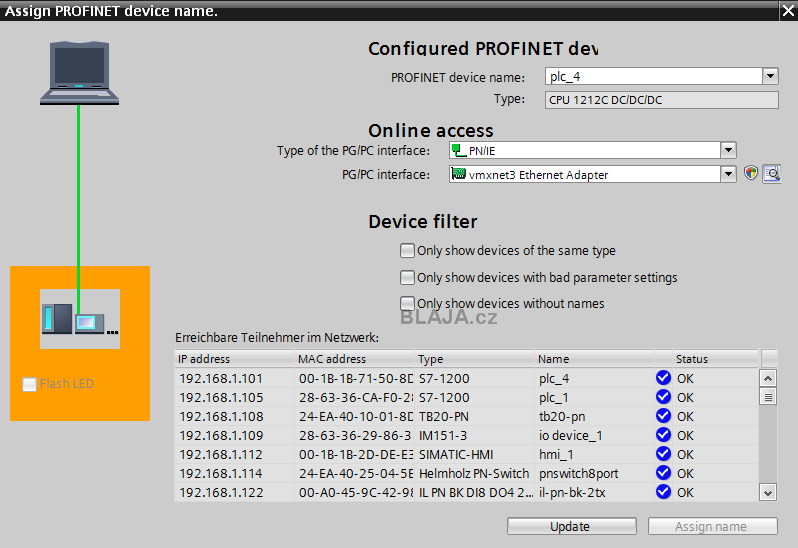This screenshot has width=798, height=548.
Task: Sort by the Status column header
Action: [716, 359]
